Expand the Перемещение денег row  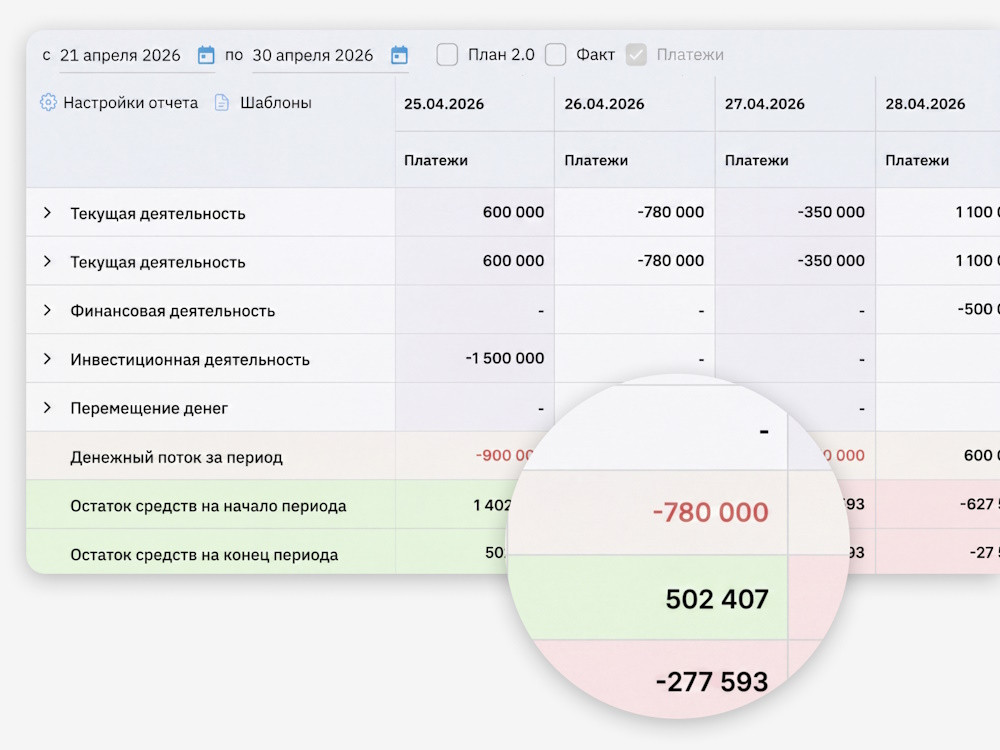tap(47, 408)
